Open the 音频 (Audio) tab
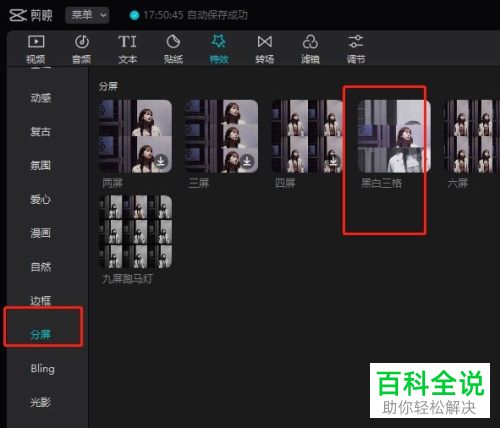 click(x=81, y=49)
